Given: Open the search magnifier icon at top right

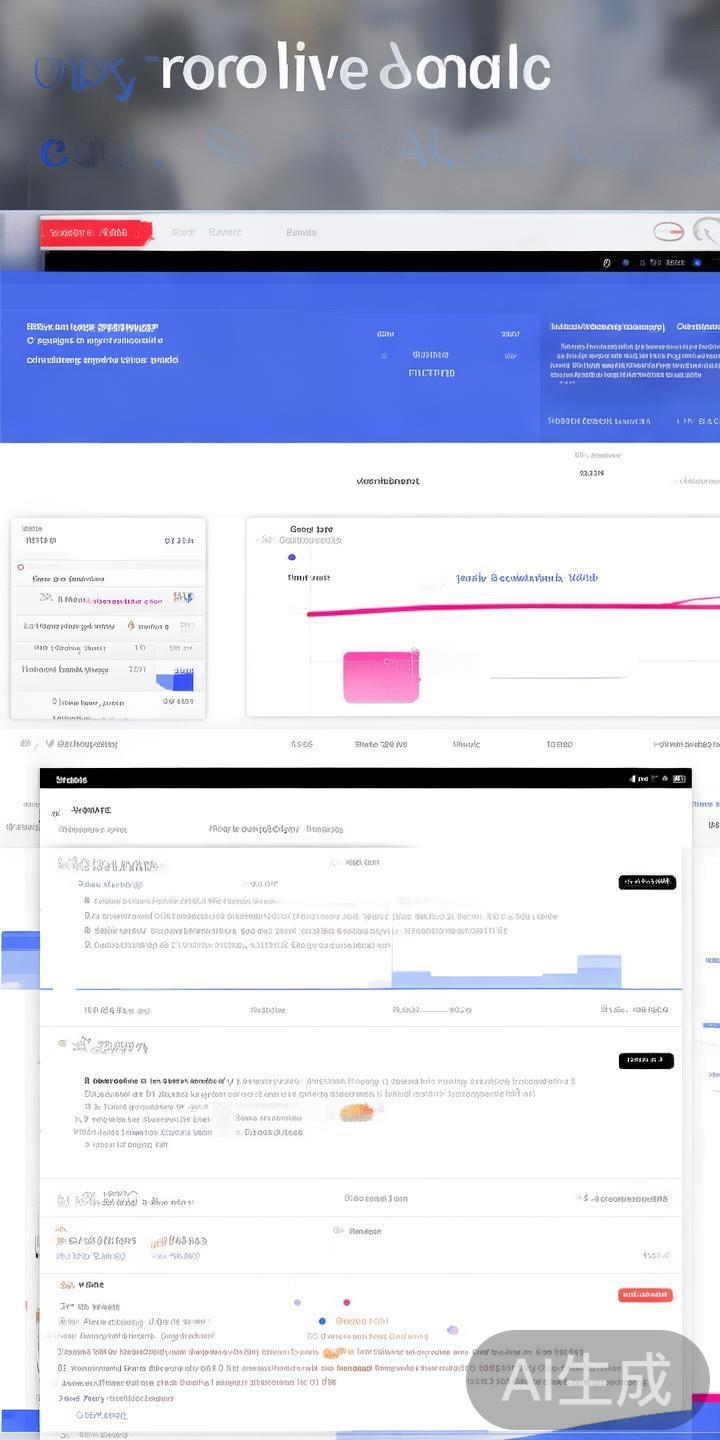Looking at the screenshot, I should coord(708,232).
